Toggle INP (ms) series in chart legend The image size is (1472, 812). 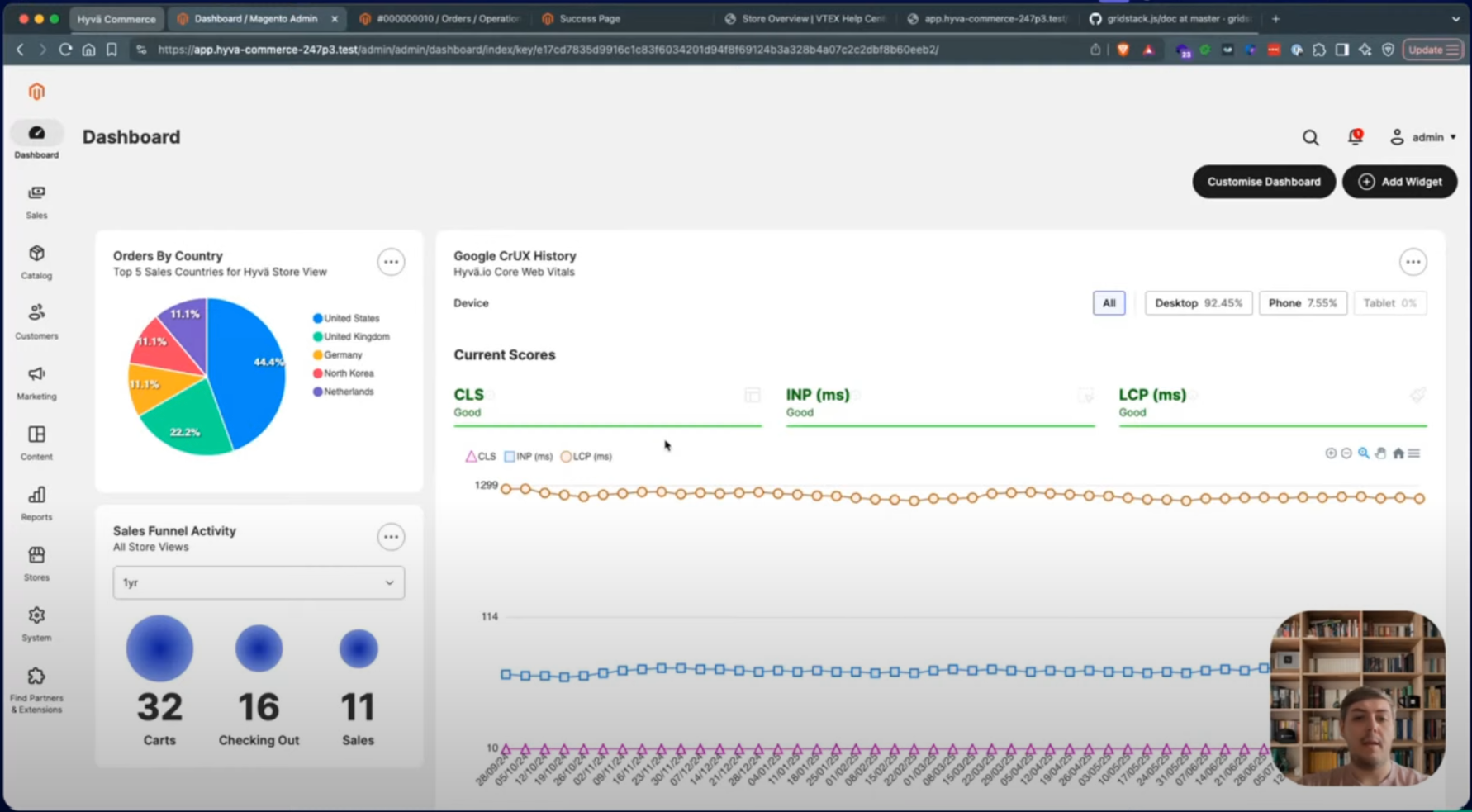pos(528,456)
